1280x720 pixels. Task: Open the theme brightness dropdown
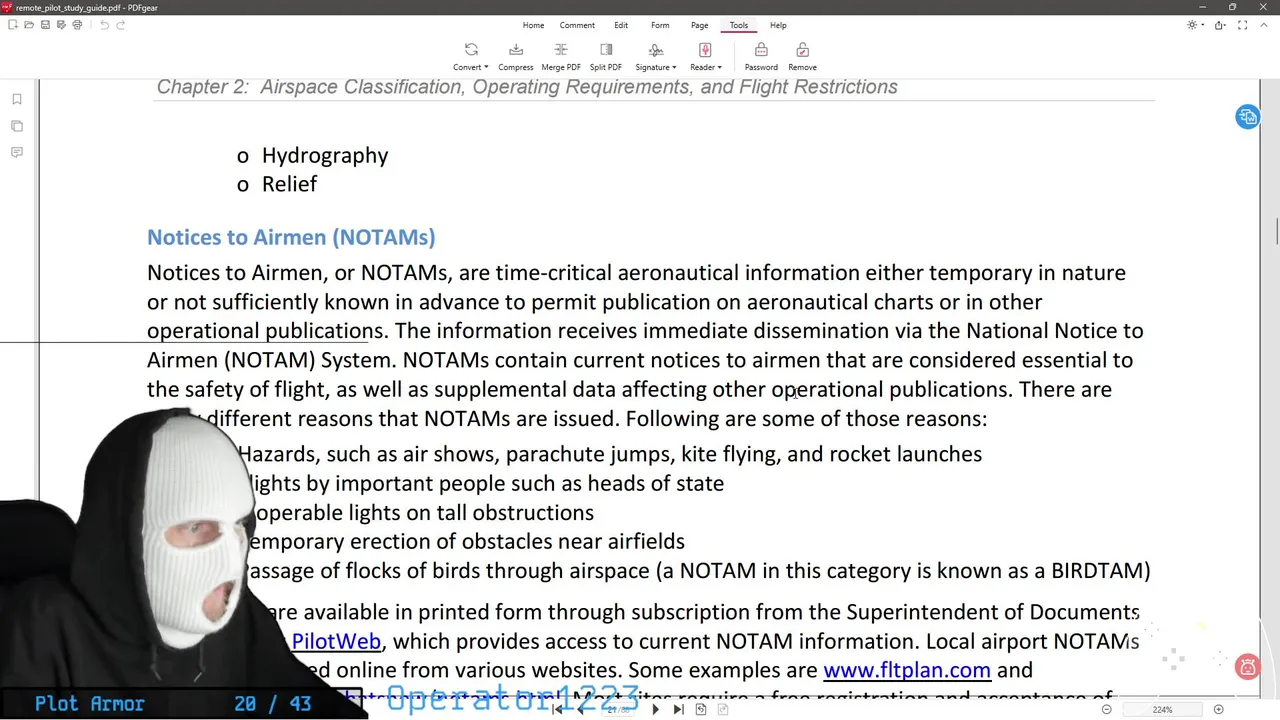1194,25
